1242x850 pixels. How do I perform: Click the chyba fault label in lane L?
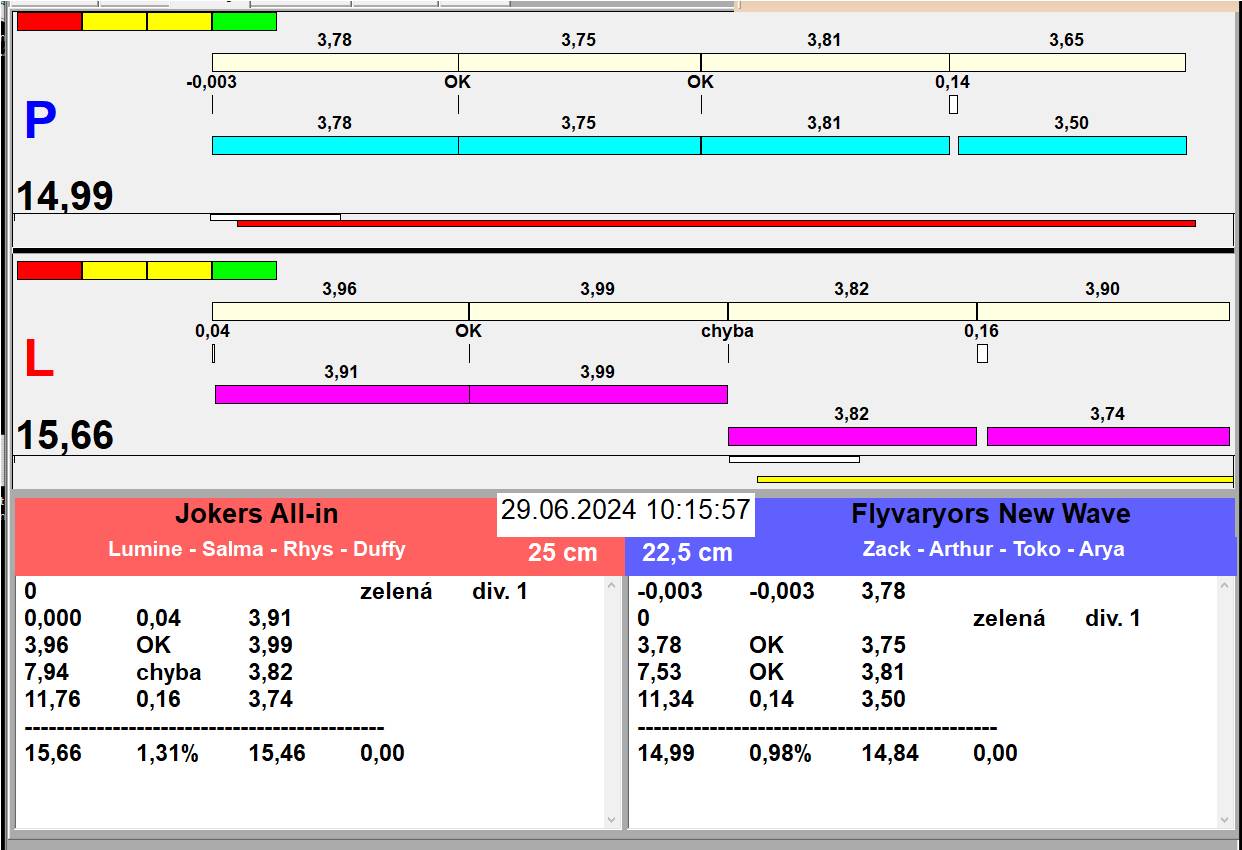727,331
